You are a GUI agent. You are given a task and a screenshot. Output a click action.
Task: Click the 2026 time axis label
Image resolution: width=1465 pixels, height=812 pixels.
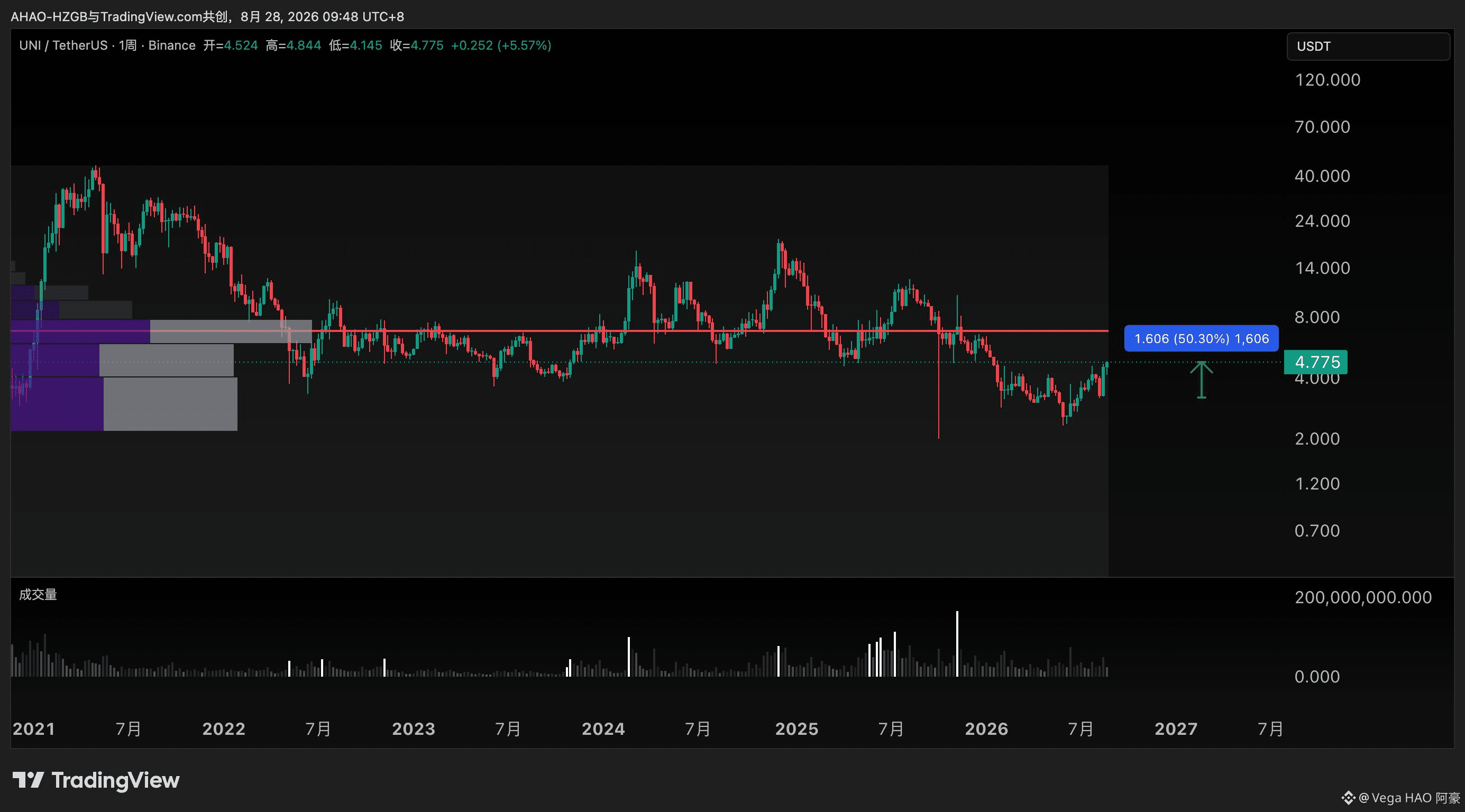point(987,729)
